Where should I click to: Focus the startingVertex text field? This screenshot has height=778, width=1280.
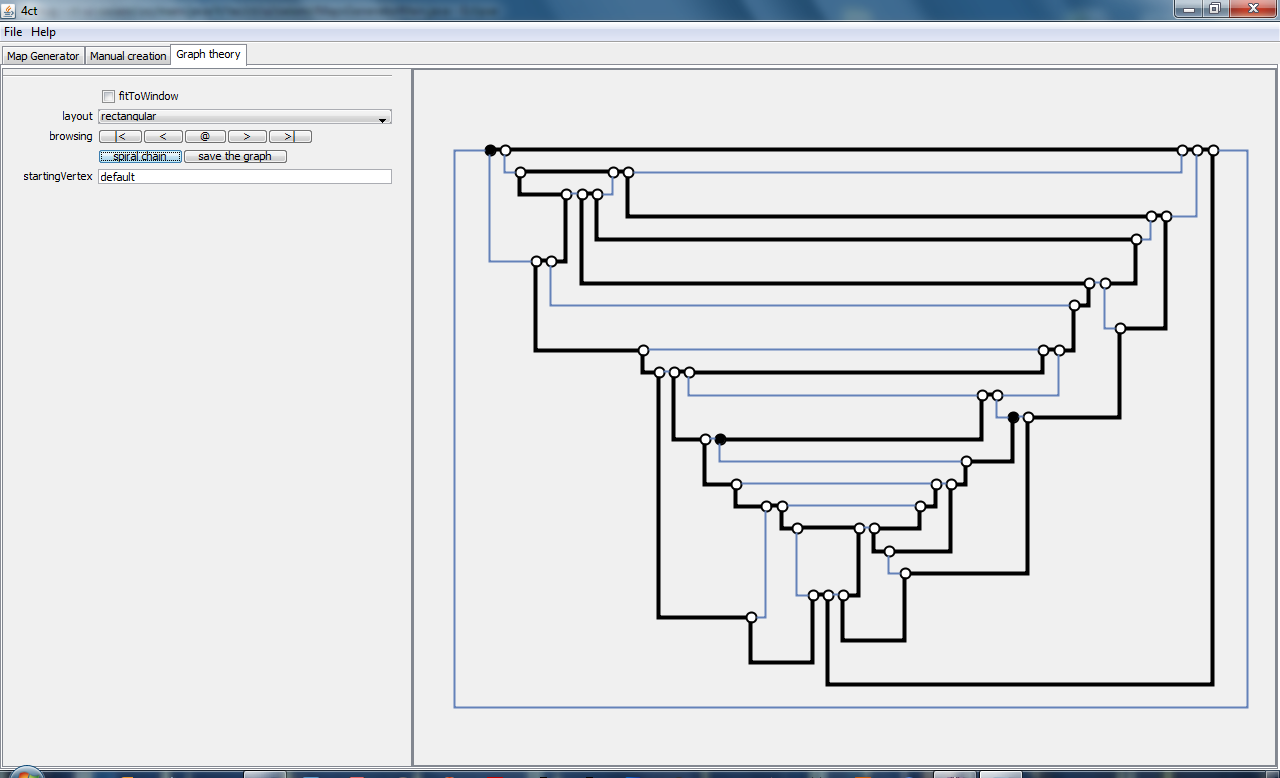coord(245,176)
